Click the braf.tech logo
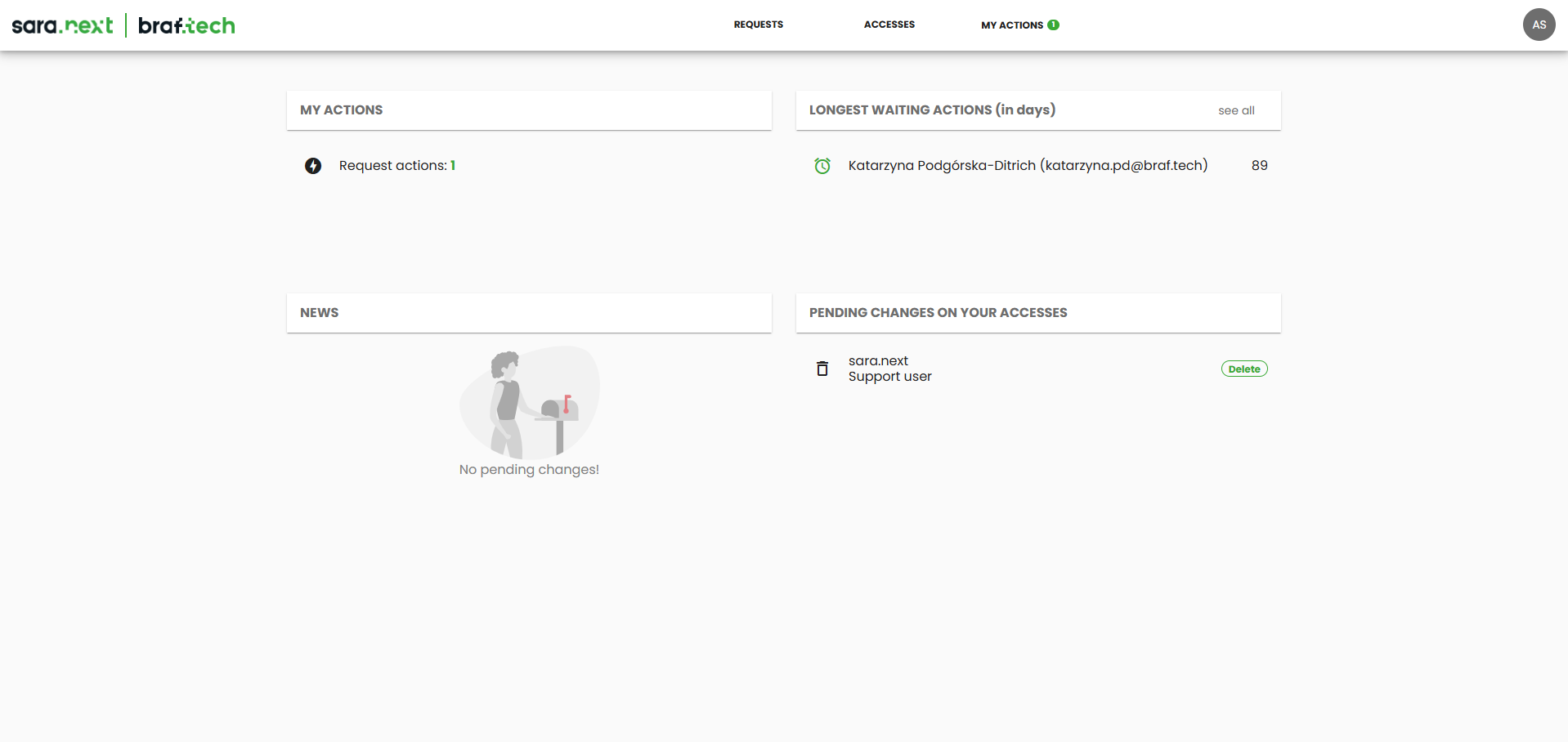 pos(186,25)
